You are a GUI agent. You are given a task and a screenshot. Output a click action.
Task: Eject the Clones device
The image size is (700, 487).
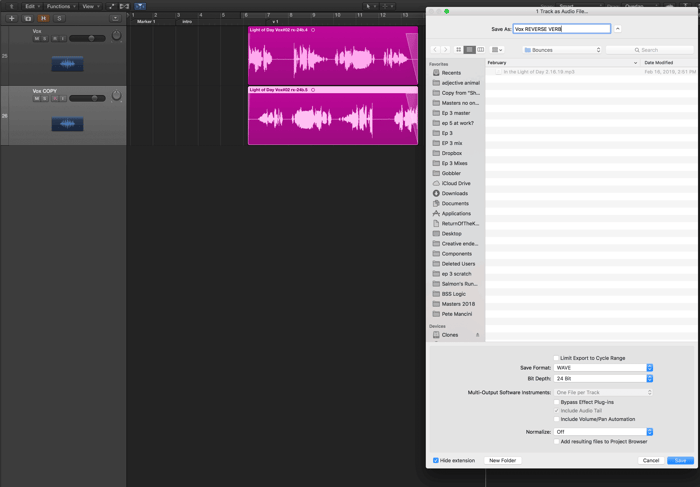click(477, 335)
